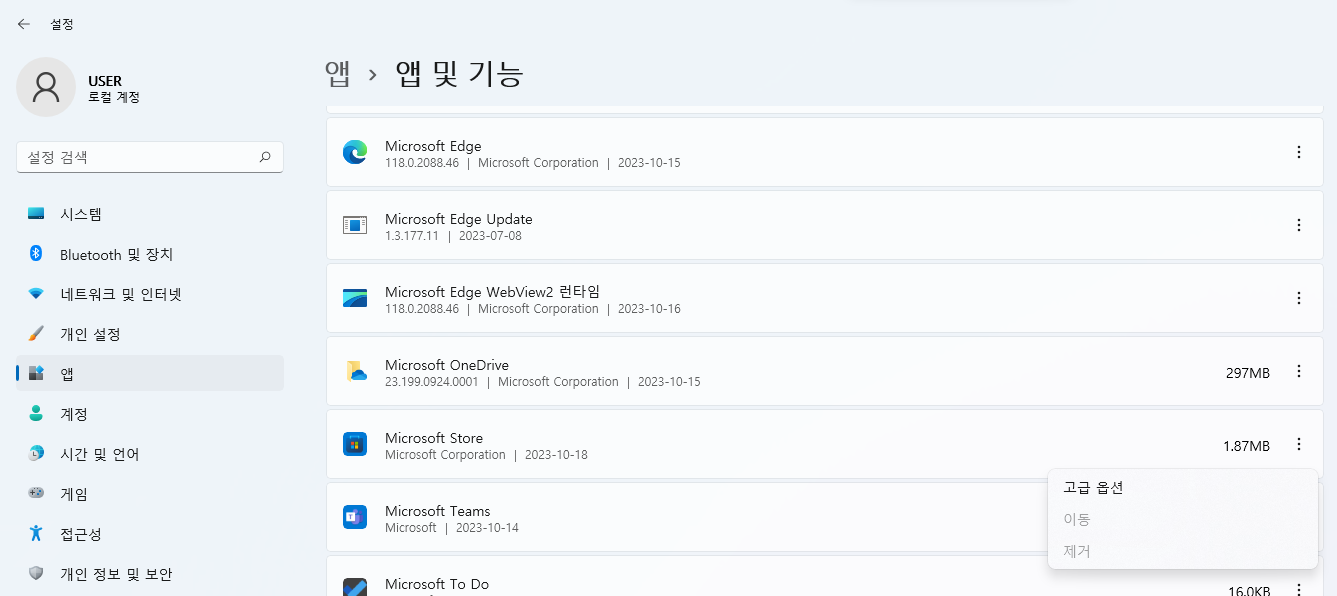Viewport: 1337px width, 596px height.
Task: Click the Microsoft Edge app icon
Action: [x=355, y=152]
